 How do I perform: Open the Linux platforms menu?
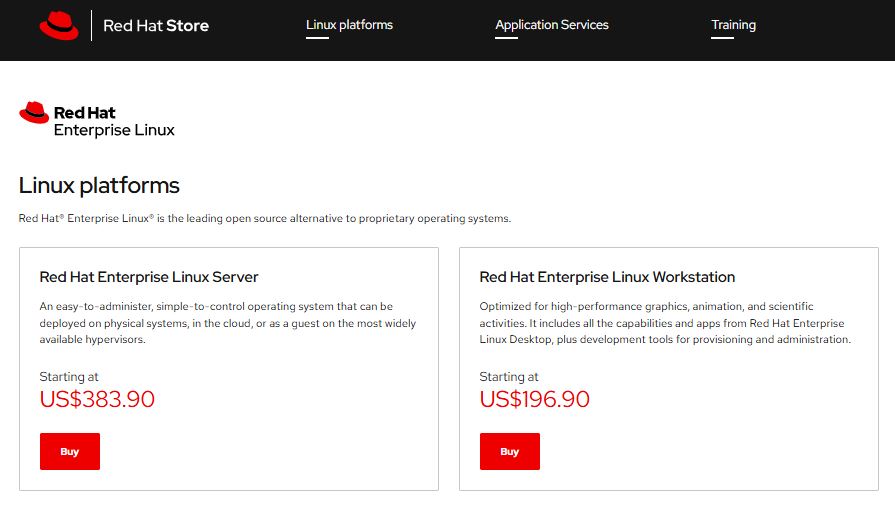(x=349, y=25)
